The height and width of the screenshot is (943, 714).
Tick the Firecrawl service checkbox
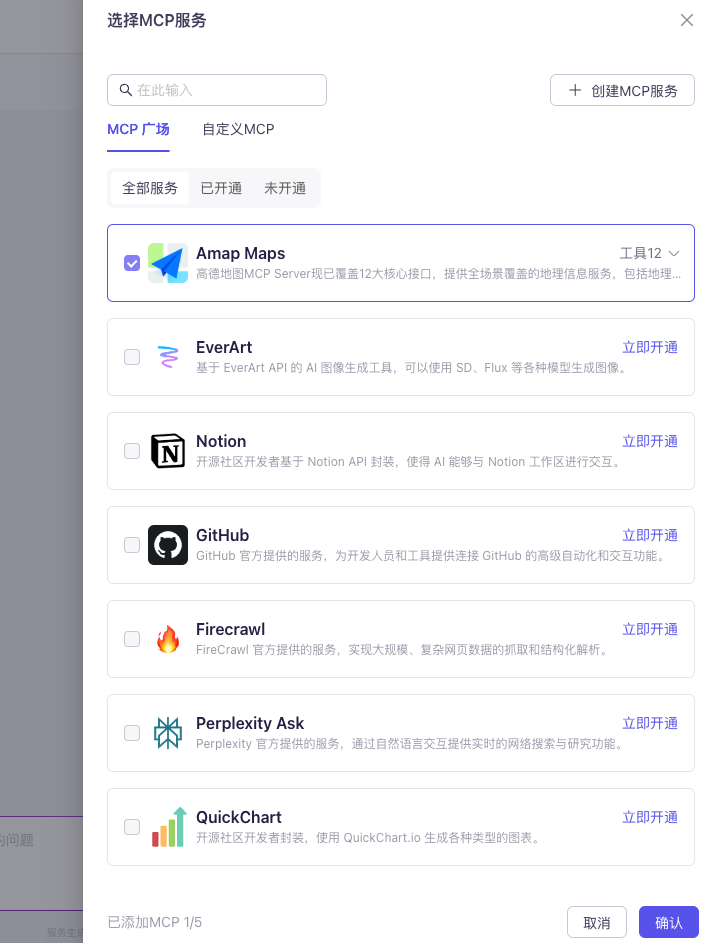click(x=132, y=639)
